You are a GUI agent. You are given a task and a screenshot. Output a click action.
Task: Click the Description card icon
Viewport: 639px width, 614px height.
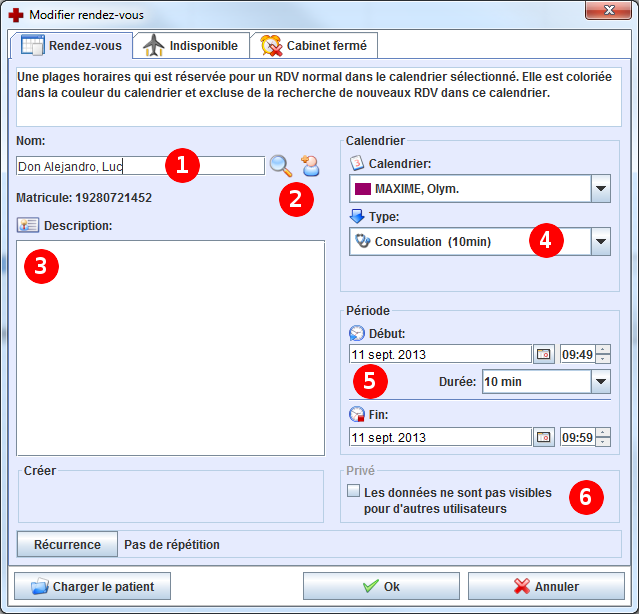point(27,225)
